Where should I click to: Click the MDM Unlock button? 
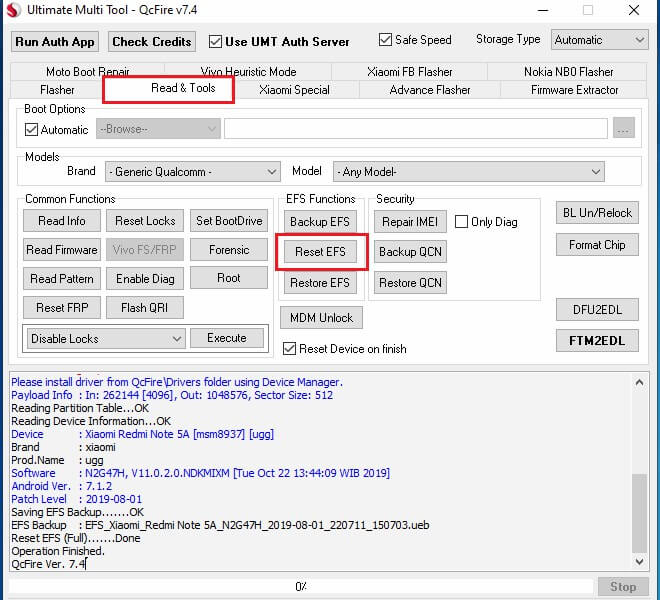pyautogui.click(x=322, y=317)
